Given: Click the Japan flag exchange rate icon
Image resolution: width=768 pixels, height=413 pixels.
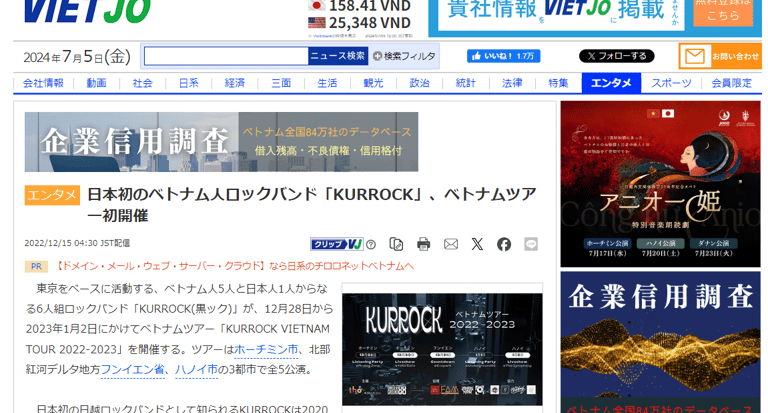Looking at the screenshot, I should coord(316,5).
